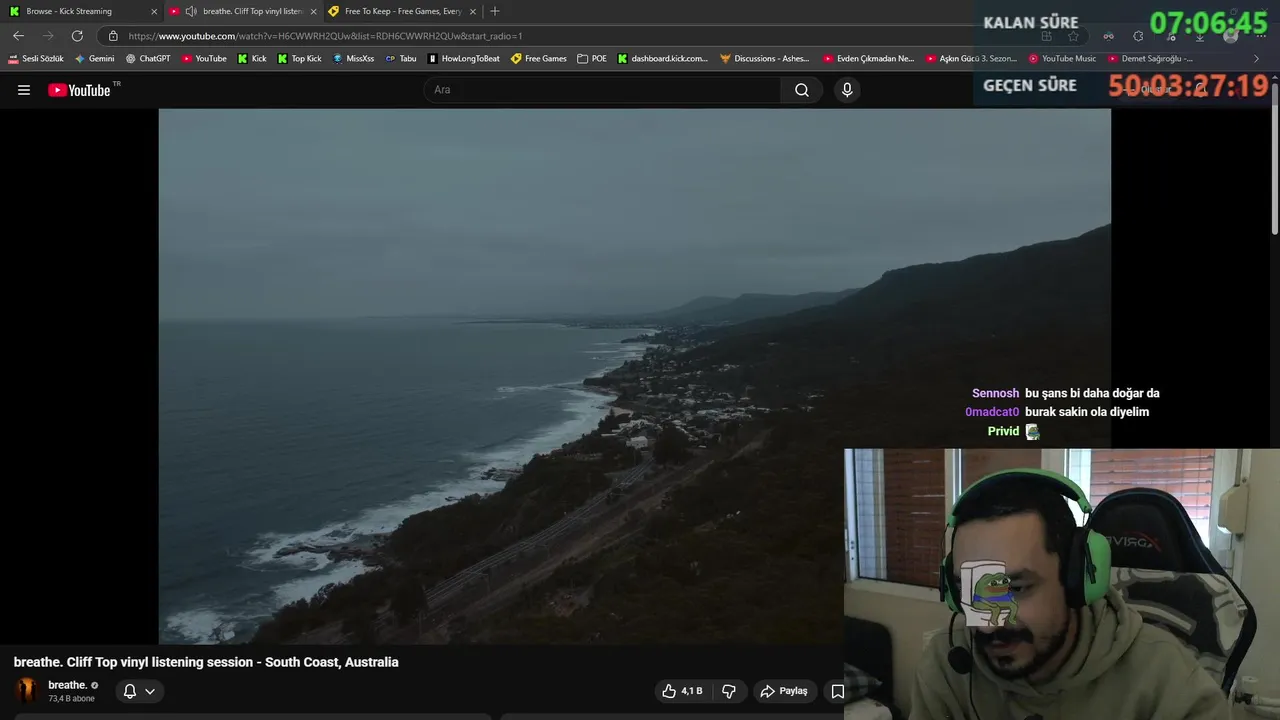Open Sesli Sözlük bookmark

36,59
